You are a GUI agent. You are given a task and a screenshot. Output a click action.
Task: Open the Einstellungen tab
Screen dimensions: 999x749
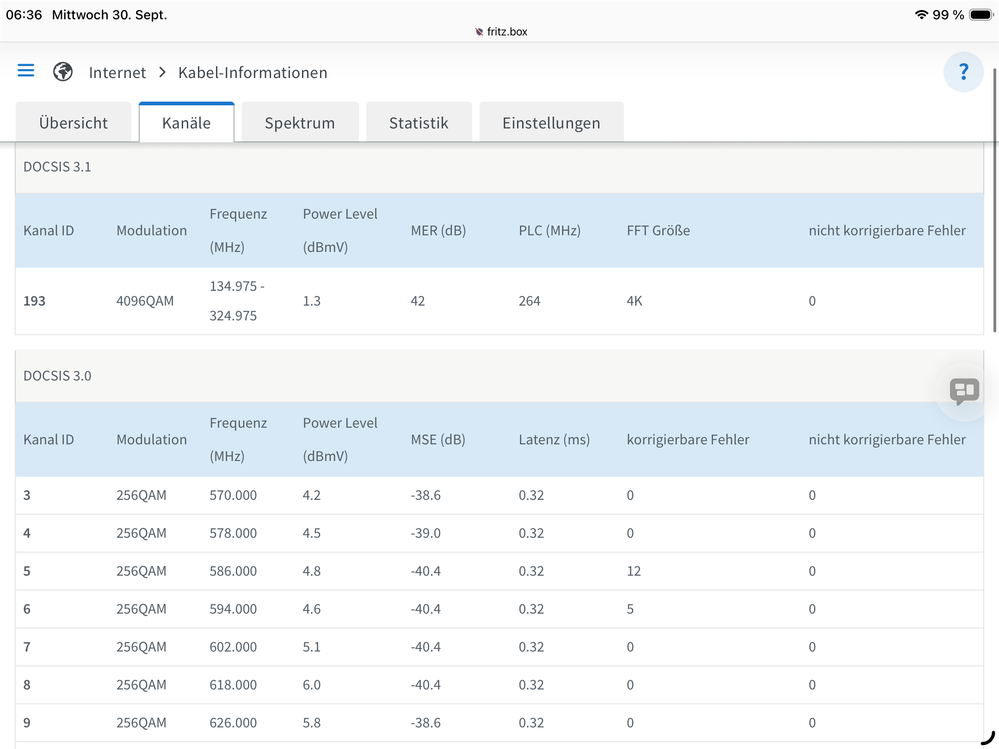pyautogui.click(x=551, y=122)
